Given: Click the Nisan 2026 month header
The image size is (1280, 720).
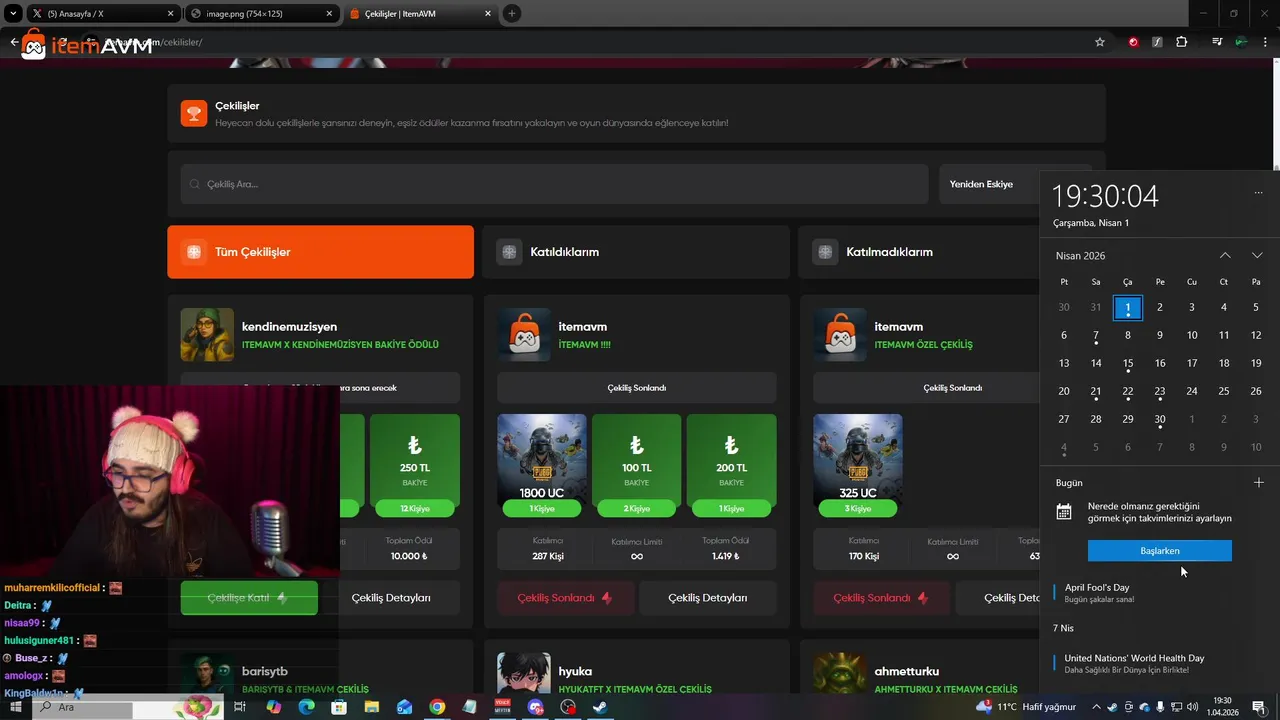Looking at the screenshot, I should pyautogui.click(x=1080, y=256).
